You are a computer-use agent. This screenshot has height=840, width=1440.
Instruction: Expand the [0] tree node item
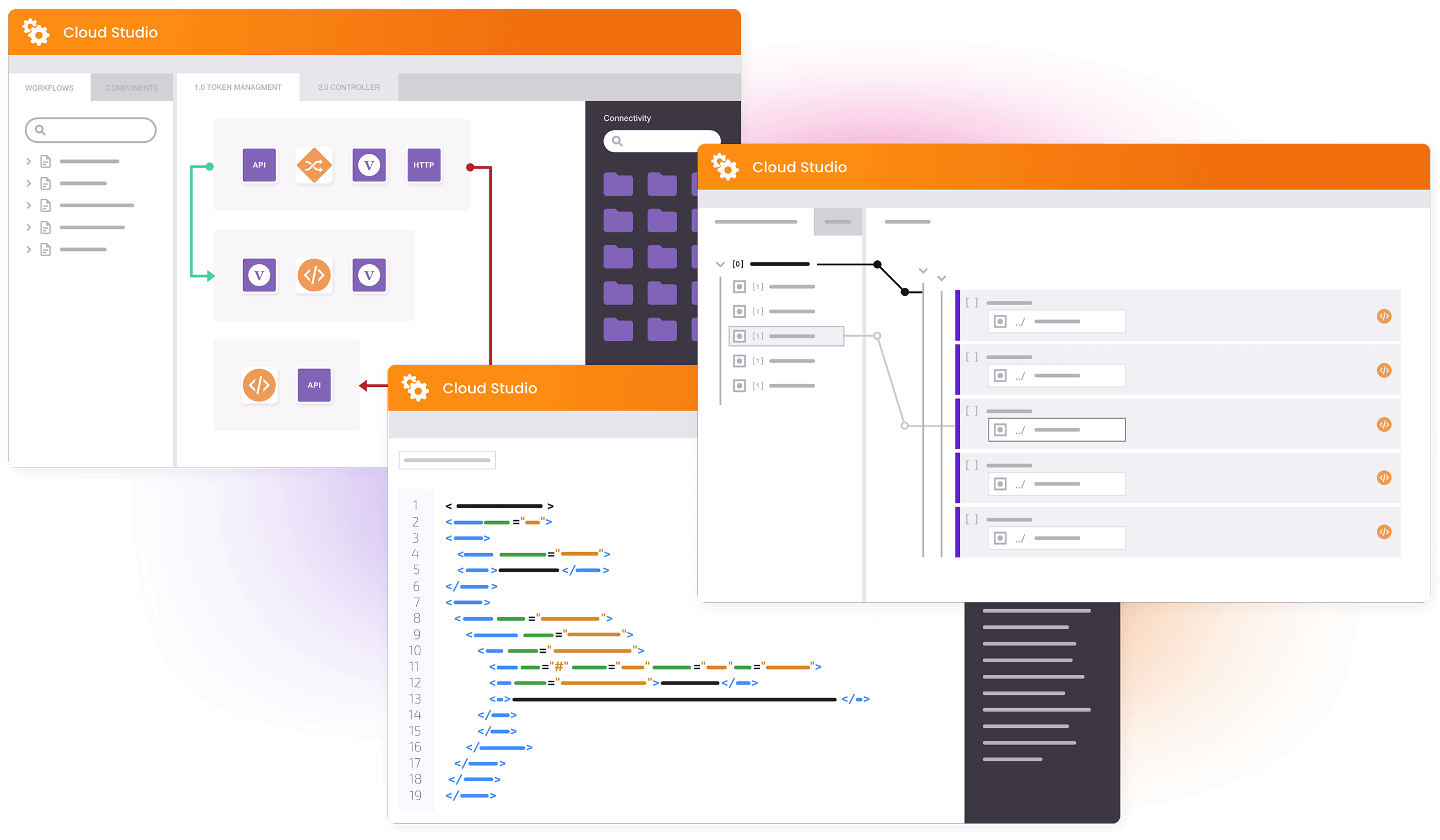pyautogui.click(x=720, y=263)
